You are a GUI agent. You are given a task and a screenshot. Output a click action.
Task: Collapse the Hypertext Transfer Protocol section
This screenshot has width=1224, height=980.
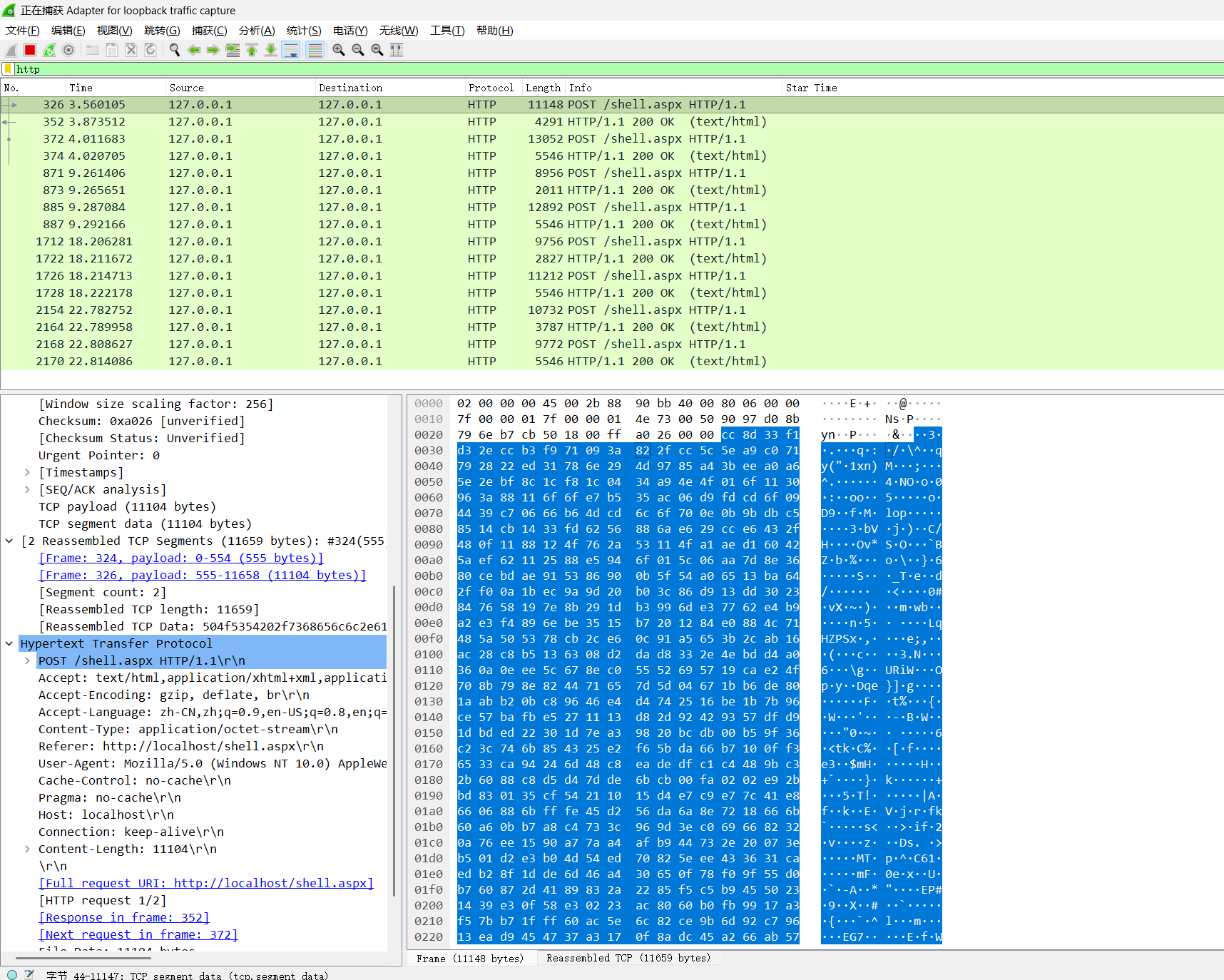click(x=9, y=643)
